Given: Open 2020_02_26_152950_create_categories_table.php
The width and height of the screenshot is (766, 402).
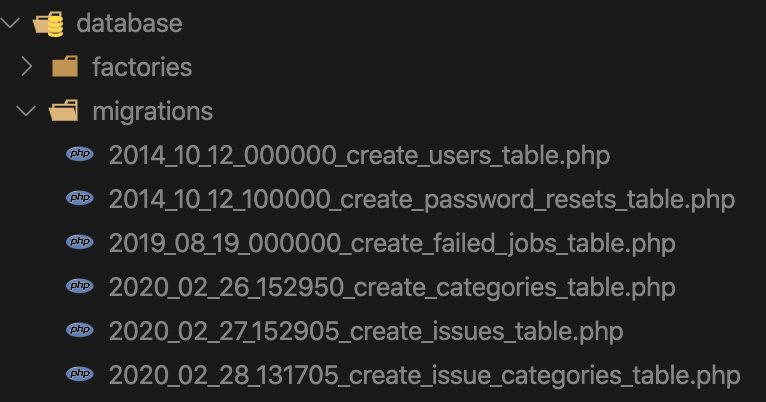Looking at the screenshot, I should tap(392, 287).
